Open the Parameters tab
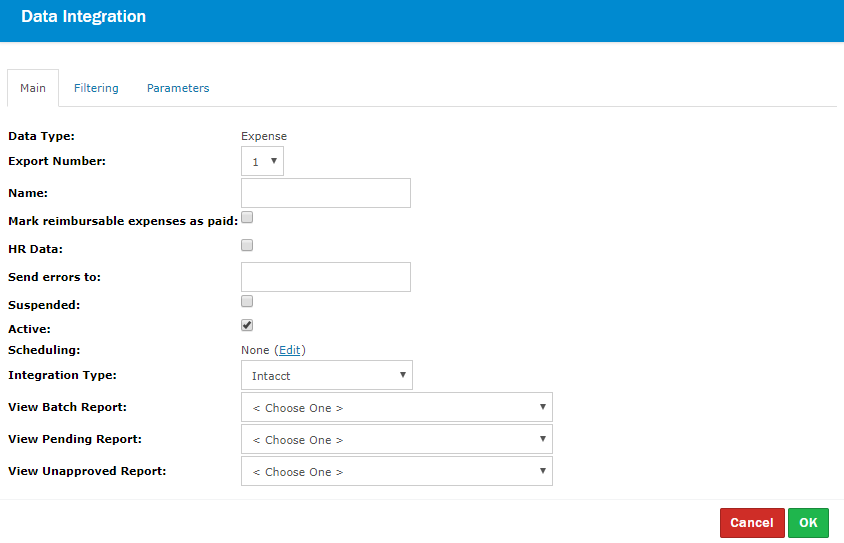 coord(178,88)
